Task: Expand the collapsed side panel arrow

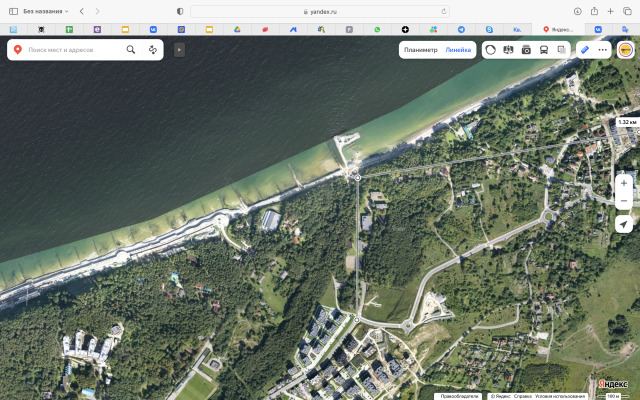Action: (179, 49)
